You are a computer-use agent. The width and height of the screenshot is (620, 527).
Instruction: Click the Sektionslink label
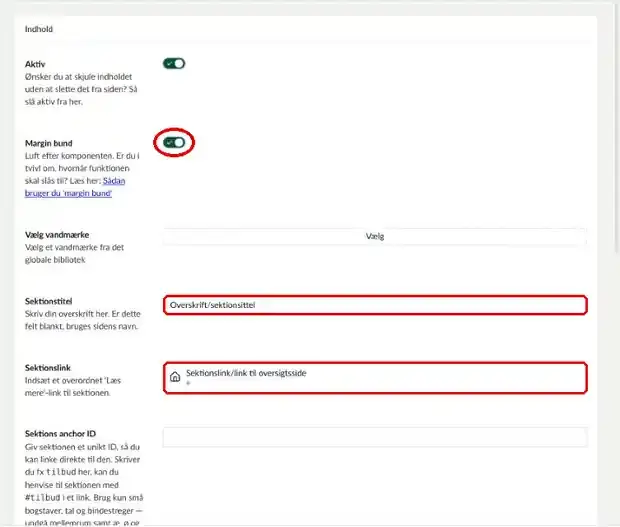[47, 368]
